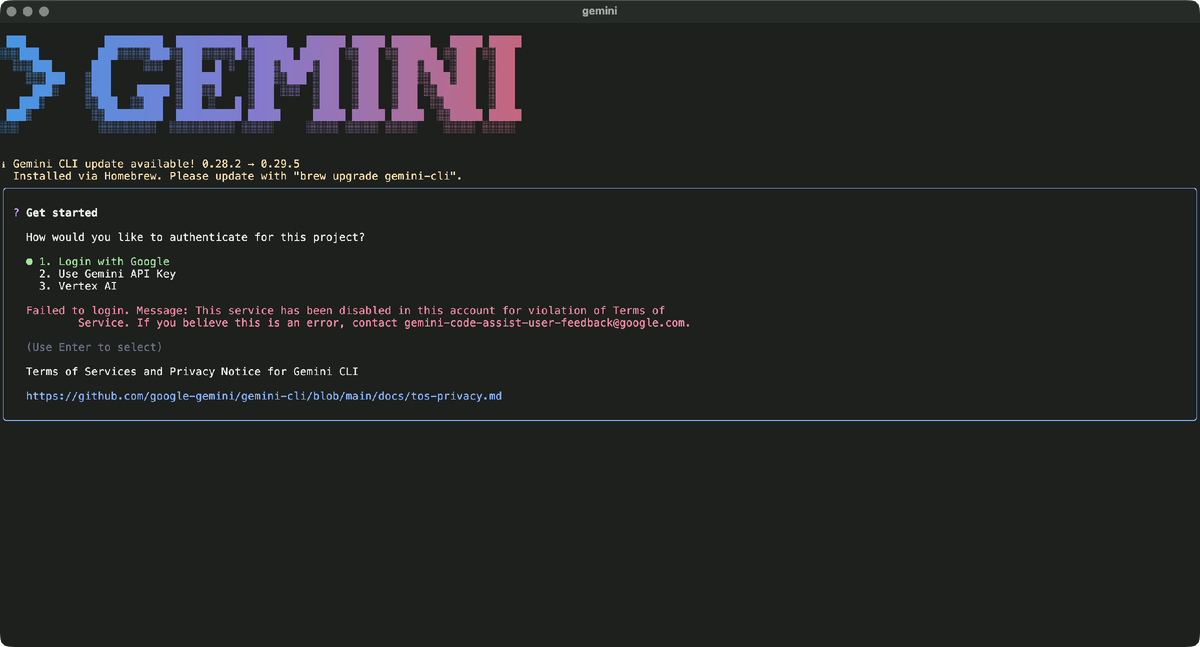Image resolution: width=1200 pixels, height=647 pixels.
Task: Click the info icon beside update available notice
Action: 3,164
